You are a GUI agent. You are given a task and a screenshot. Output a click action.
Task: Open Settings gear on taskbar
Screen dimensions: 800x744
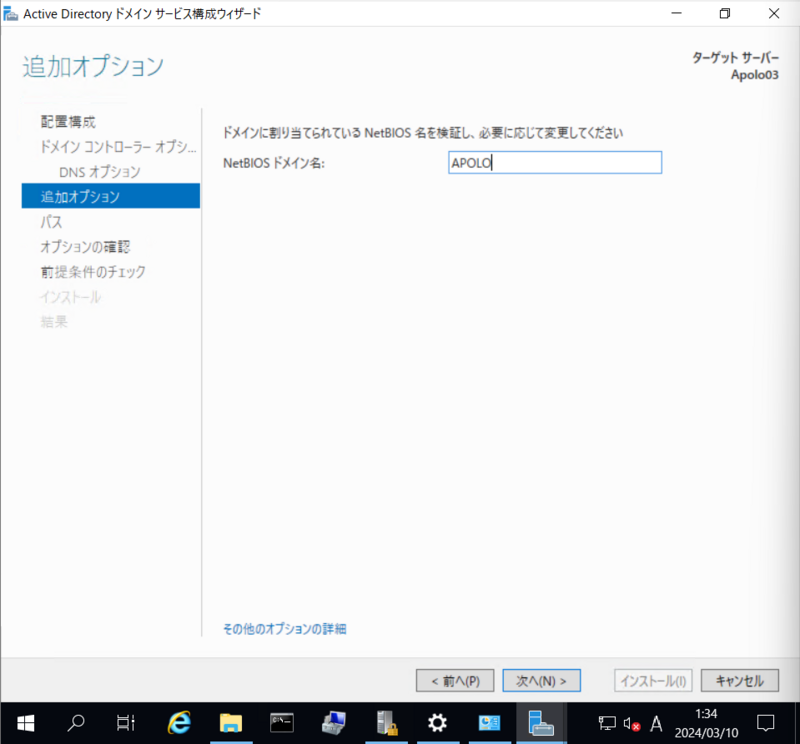click(x=437, y=723)
